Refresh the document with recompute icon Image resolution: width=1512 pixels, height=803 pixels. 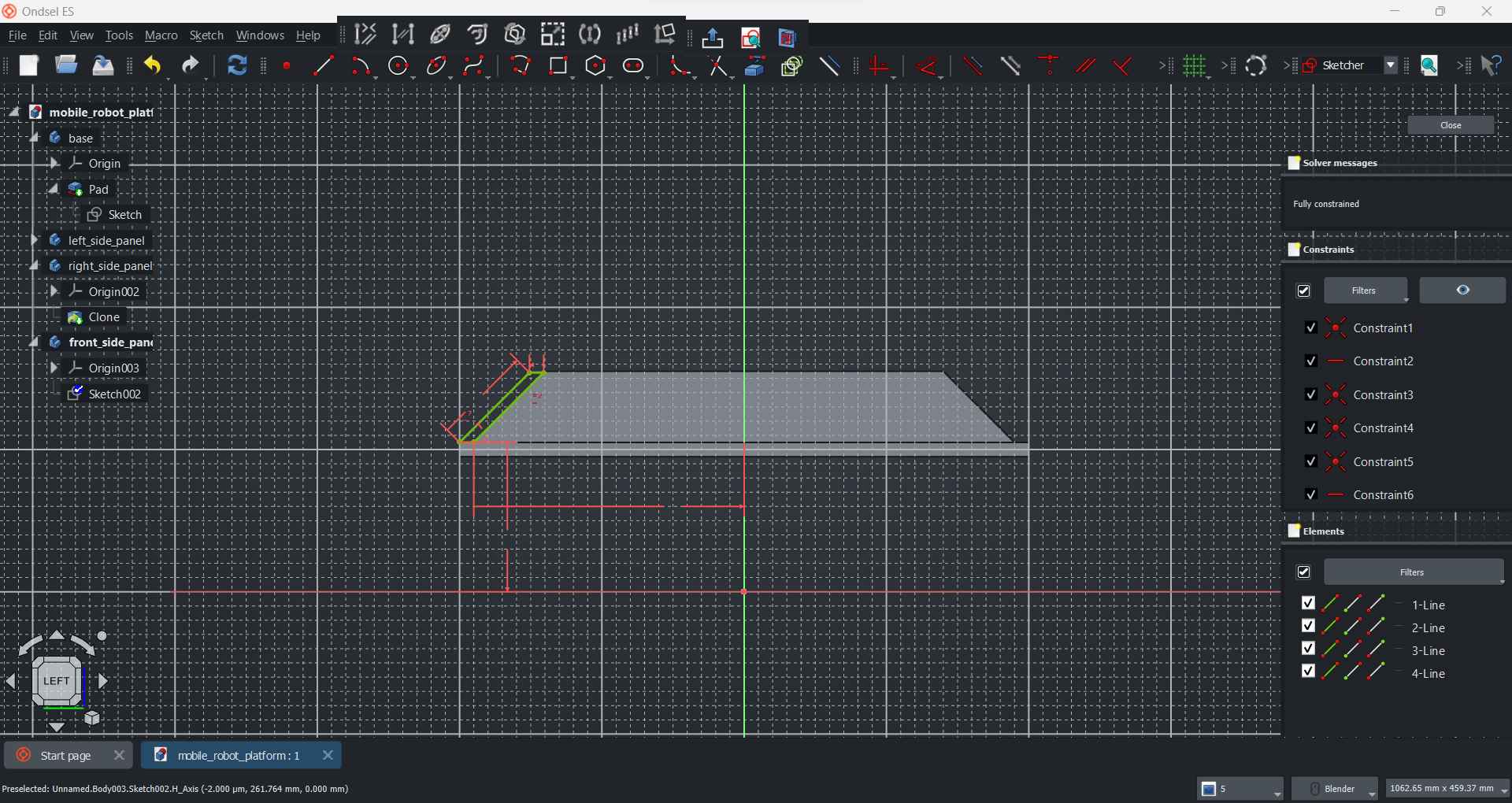coord(237,65)
